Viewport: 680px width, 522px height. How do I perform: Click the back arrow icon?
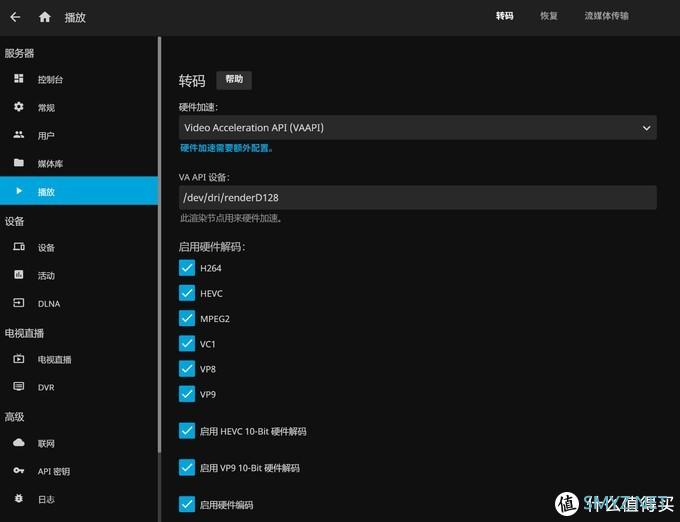(x=15, y=17)
